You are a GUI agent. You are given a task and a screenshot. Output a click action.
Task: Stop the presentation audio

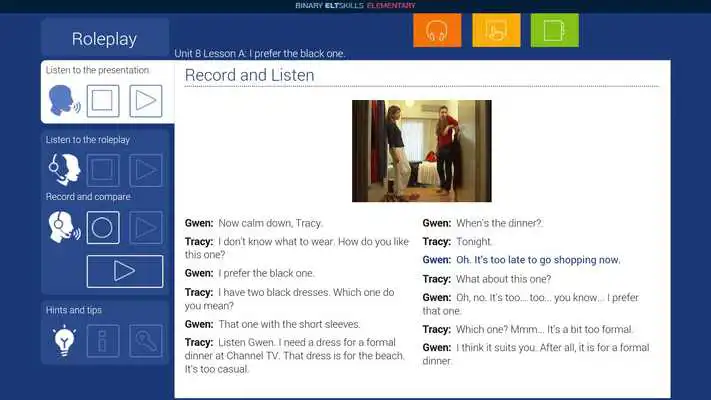click(103, 101)
